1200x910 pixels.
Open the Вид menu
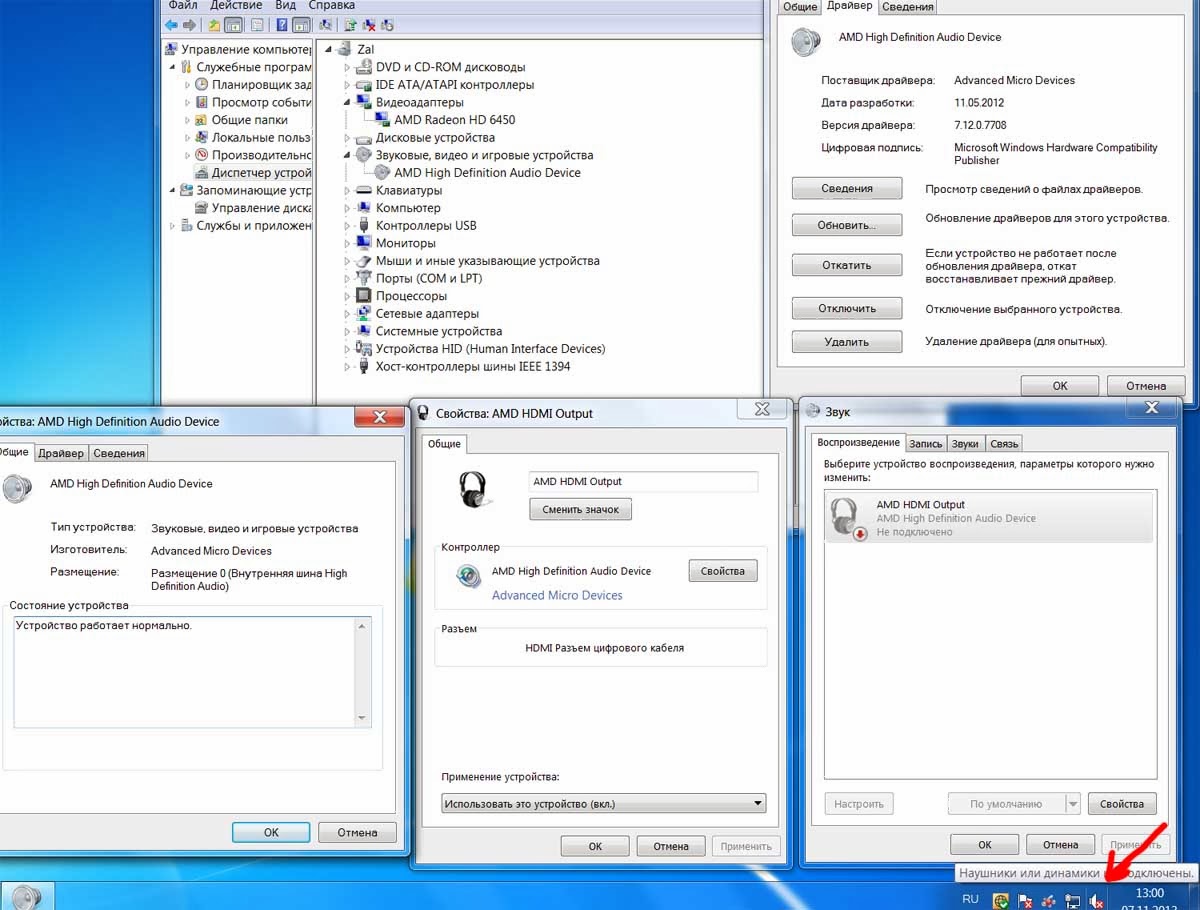(x=286, y=5)
